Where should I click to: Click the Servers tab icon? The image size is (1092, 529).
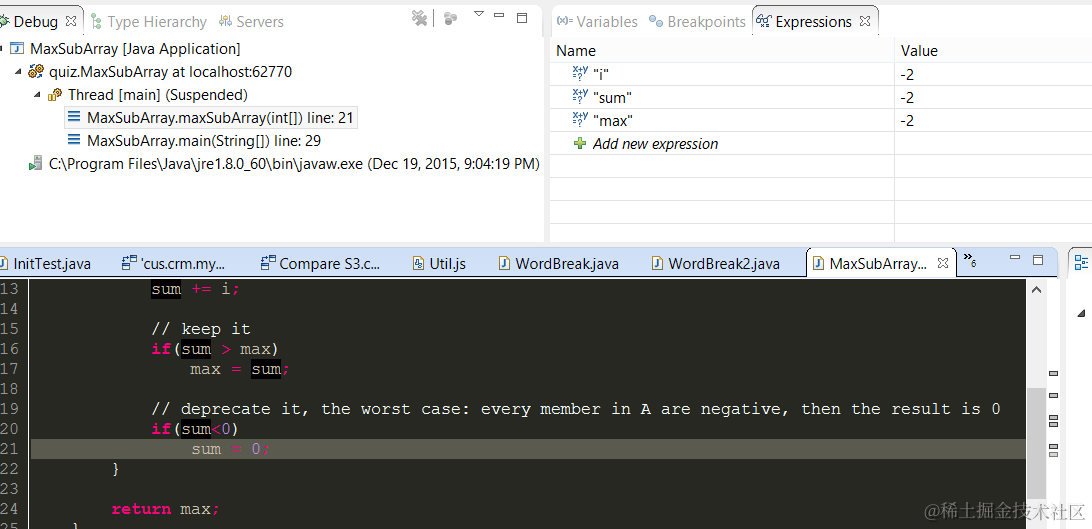225,22
